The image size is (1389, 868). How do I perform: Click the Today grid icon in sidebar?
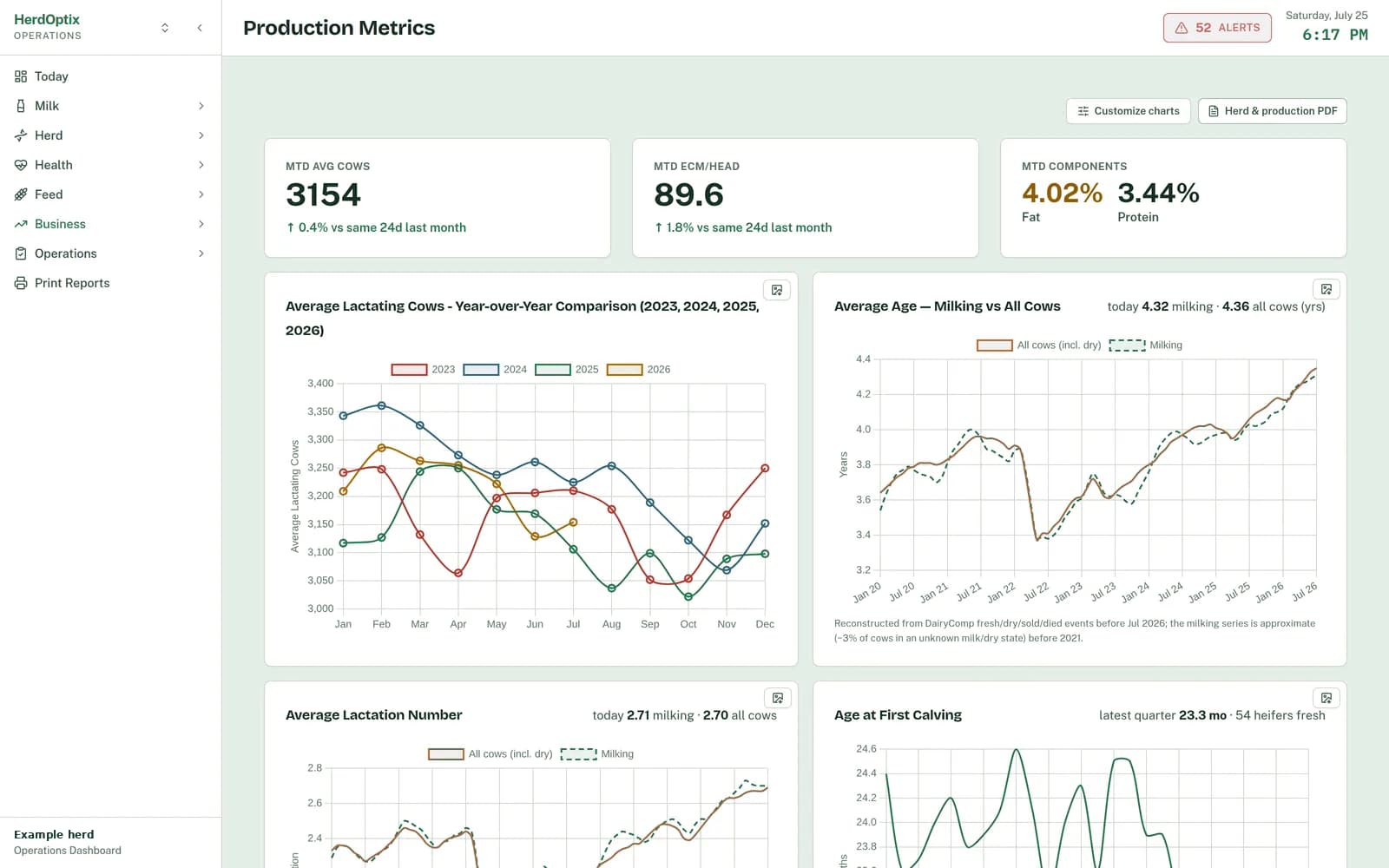(21, 76)
